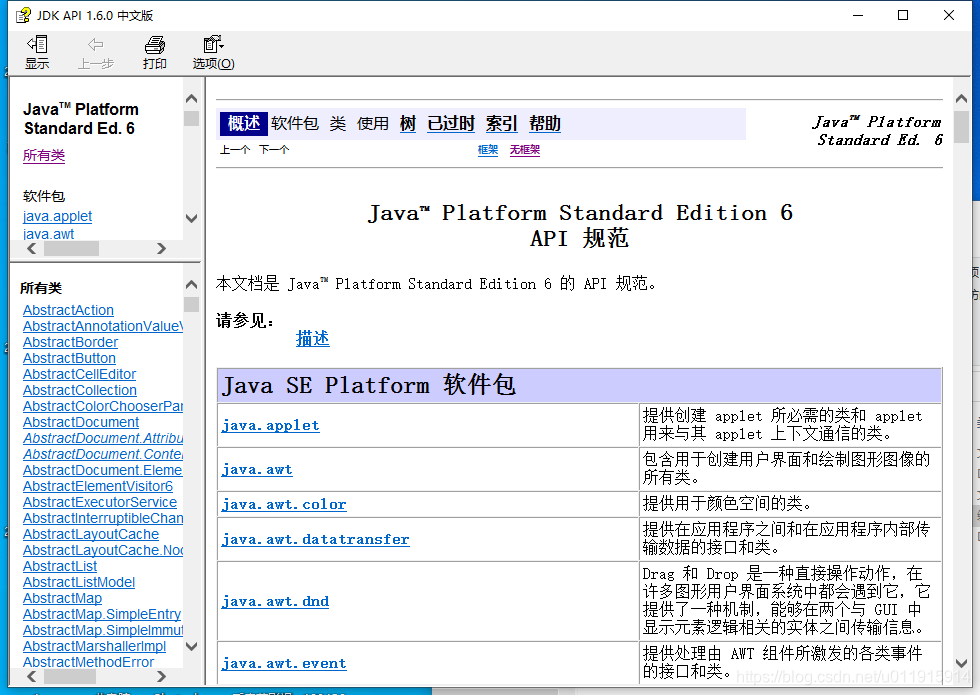Switch to the 软件包 tab

[294, 123]
